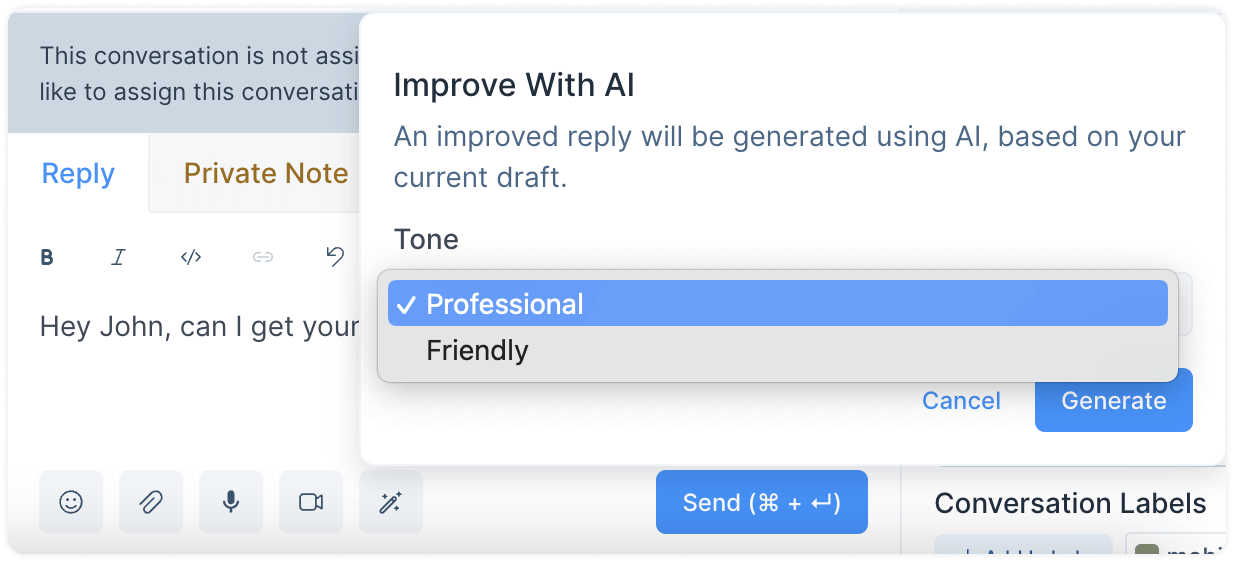Add a label under Conversation Labels

[1024, 548]
